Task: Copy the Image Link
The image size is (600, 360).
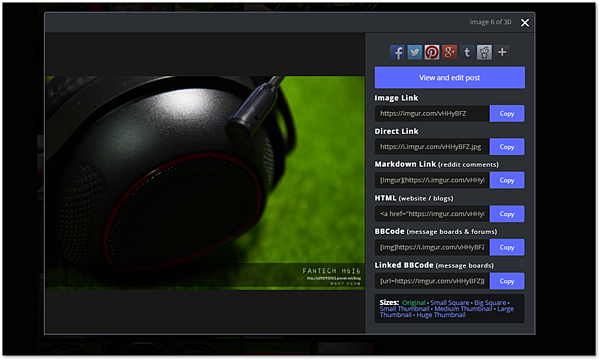Action: click(x=507, y=114)
